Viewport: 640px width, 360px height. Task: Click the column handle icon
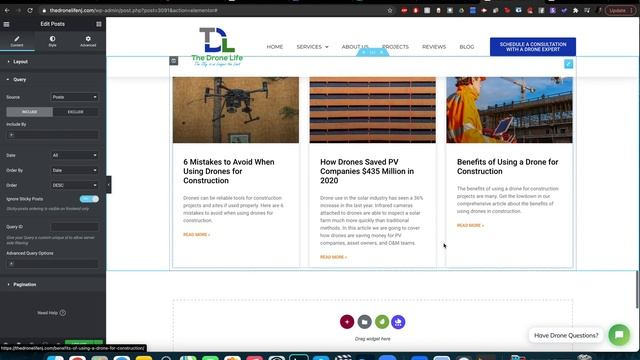[173, 61]
